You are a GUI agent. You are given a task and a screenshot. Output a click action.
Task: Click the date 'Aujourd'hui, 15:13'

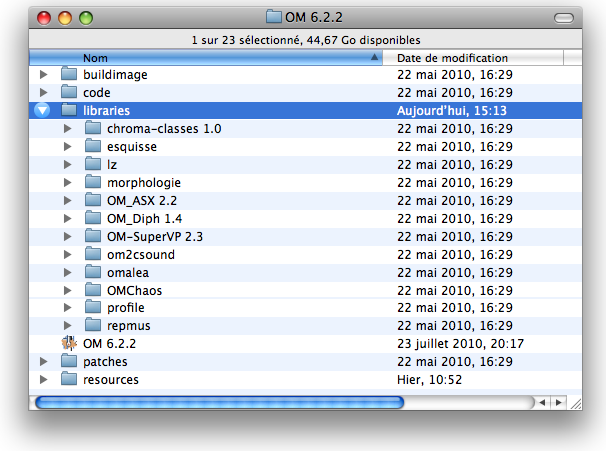[452, 111]
